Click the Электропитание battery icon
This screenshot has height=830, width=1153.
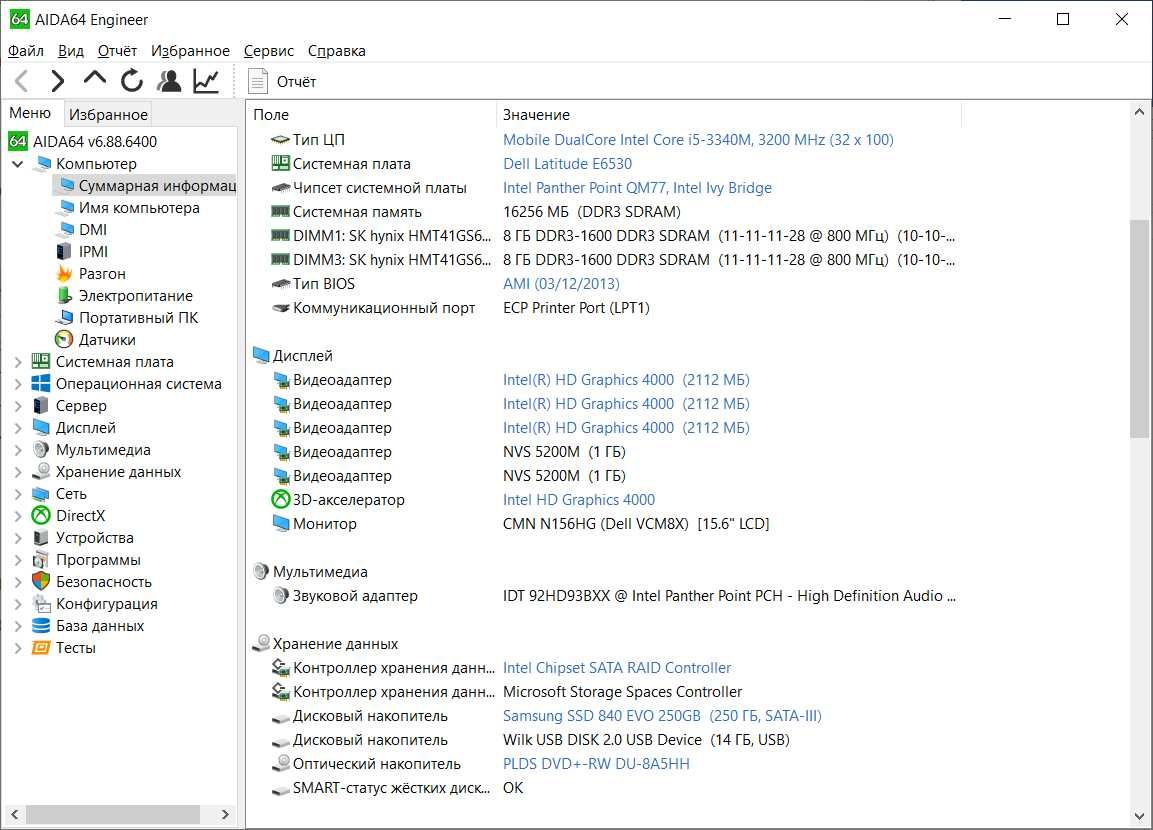pyautogui.click(x=64, y=296)
